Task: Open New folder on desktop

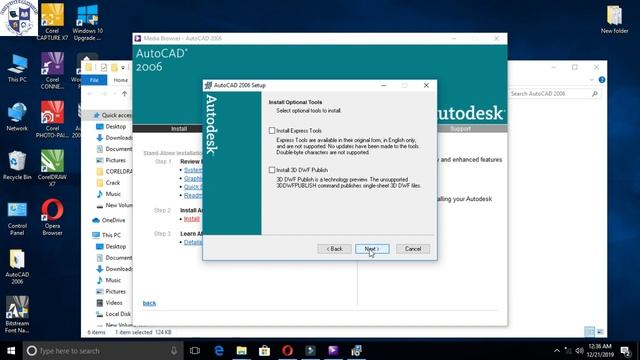Action: click(x=614, y=19)
